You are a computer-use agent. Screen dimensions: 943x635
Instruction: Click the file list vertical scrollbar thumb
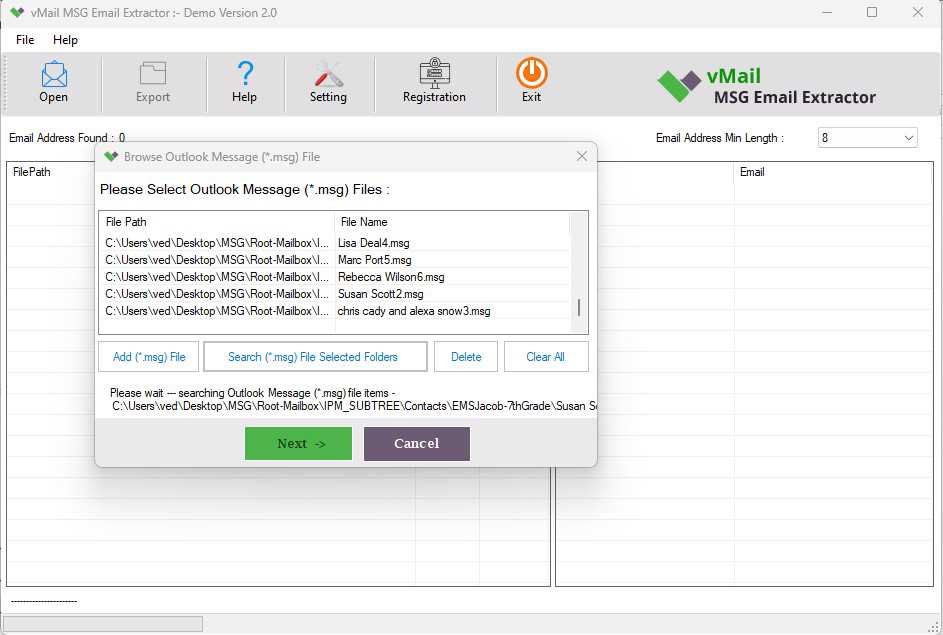coord(579,307)
